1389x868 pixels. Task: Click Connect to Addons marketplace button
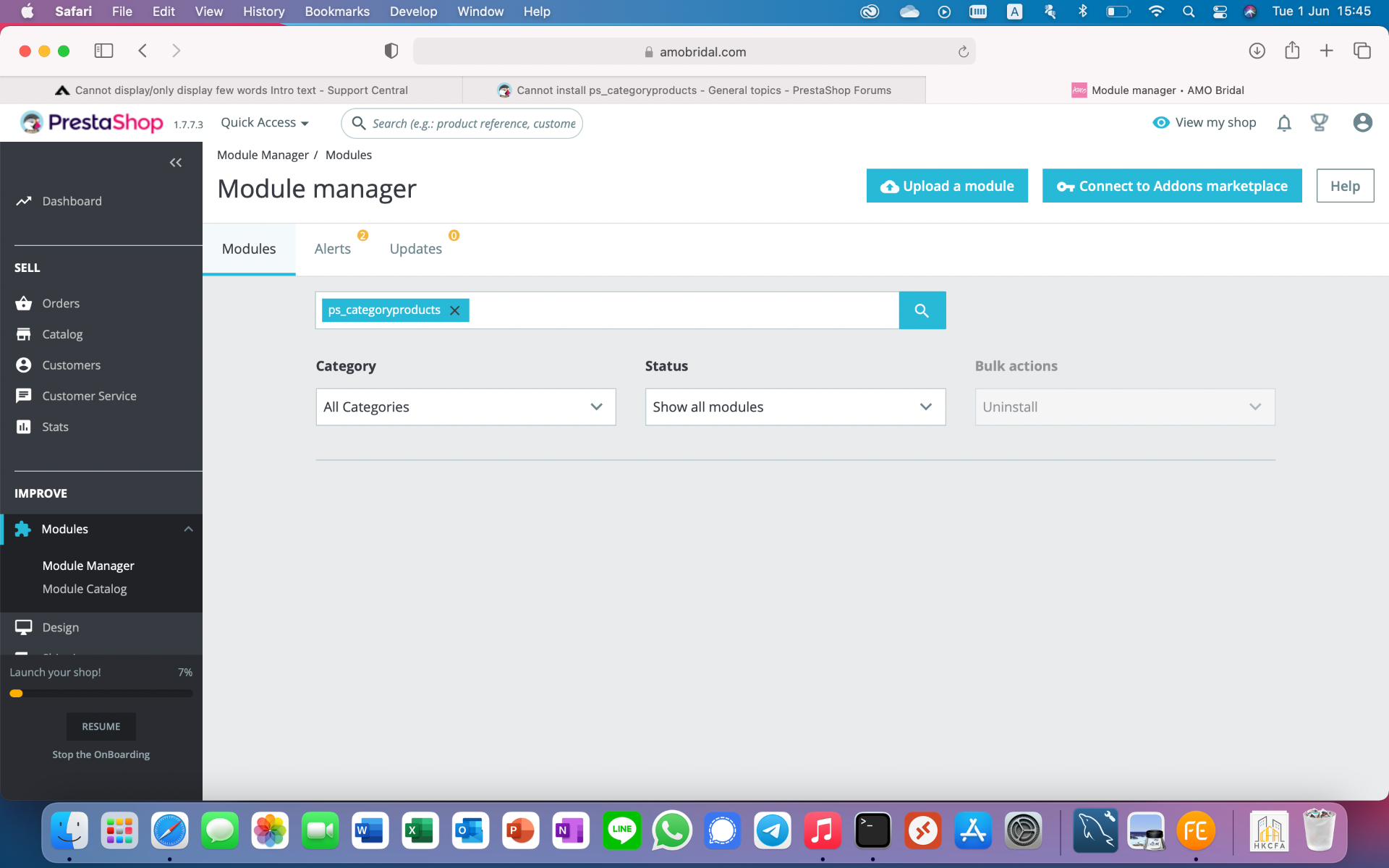[x=1171, y=186]
